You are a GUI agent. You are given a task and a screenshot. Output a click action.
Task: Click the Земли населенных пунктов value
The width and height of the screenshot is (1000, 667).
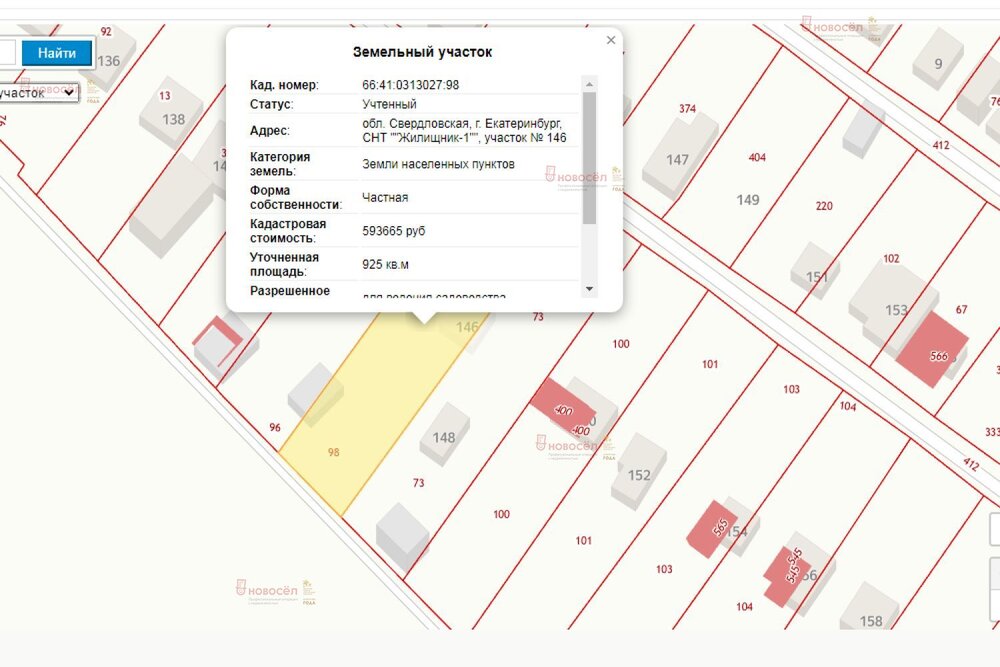click(x=438, y=164)
